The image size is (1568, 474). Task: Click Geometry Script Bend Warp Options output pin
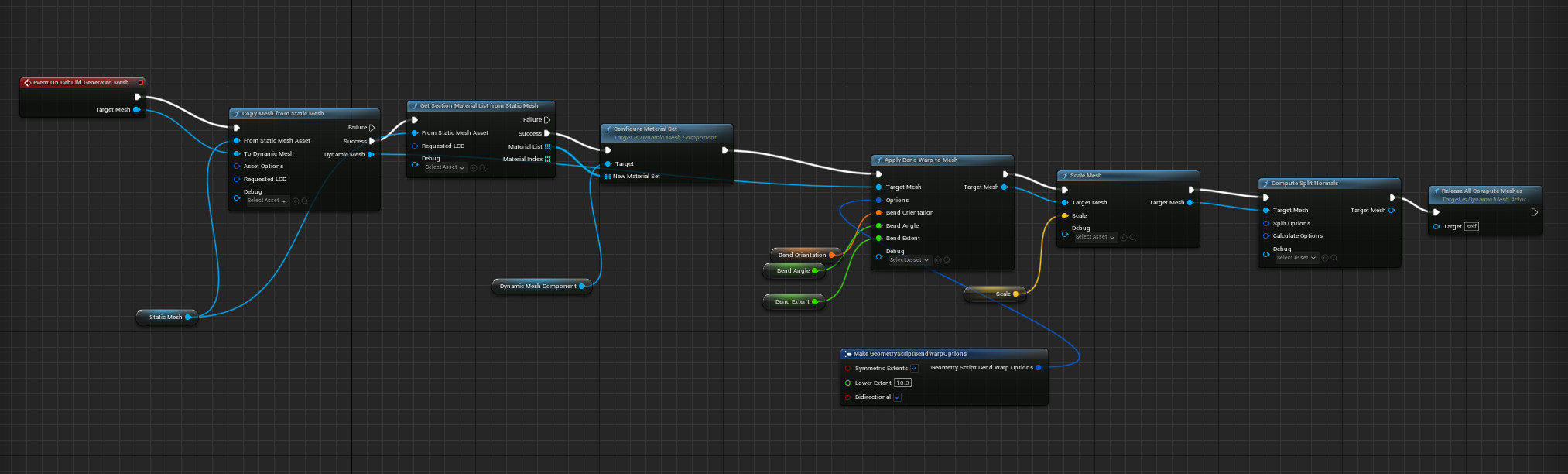[x=1039, y=367]
